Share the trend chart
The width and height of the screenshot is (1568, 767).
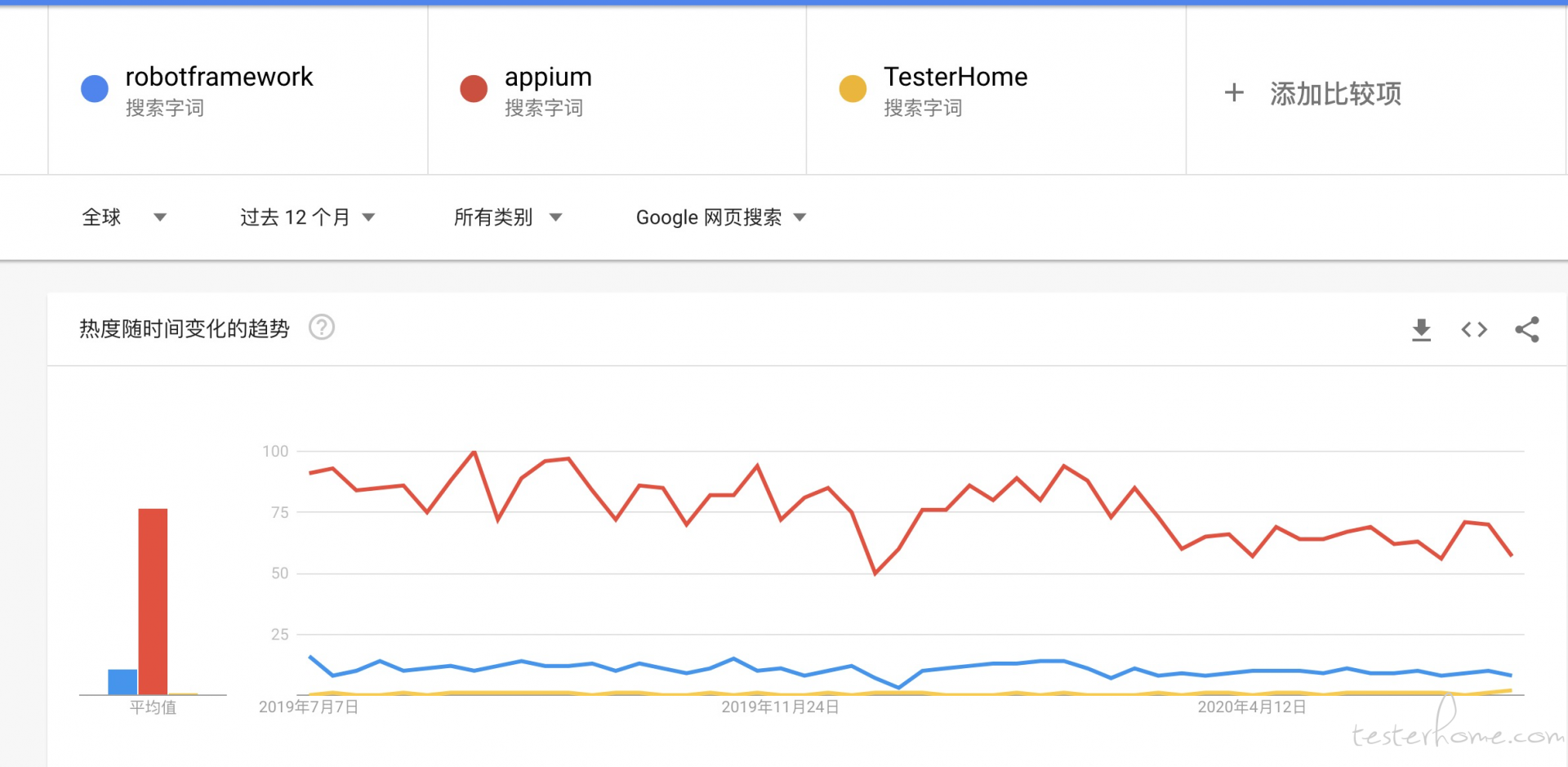pyautogui.click(x=1527, y=329)
